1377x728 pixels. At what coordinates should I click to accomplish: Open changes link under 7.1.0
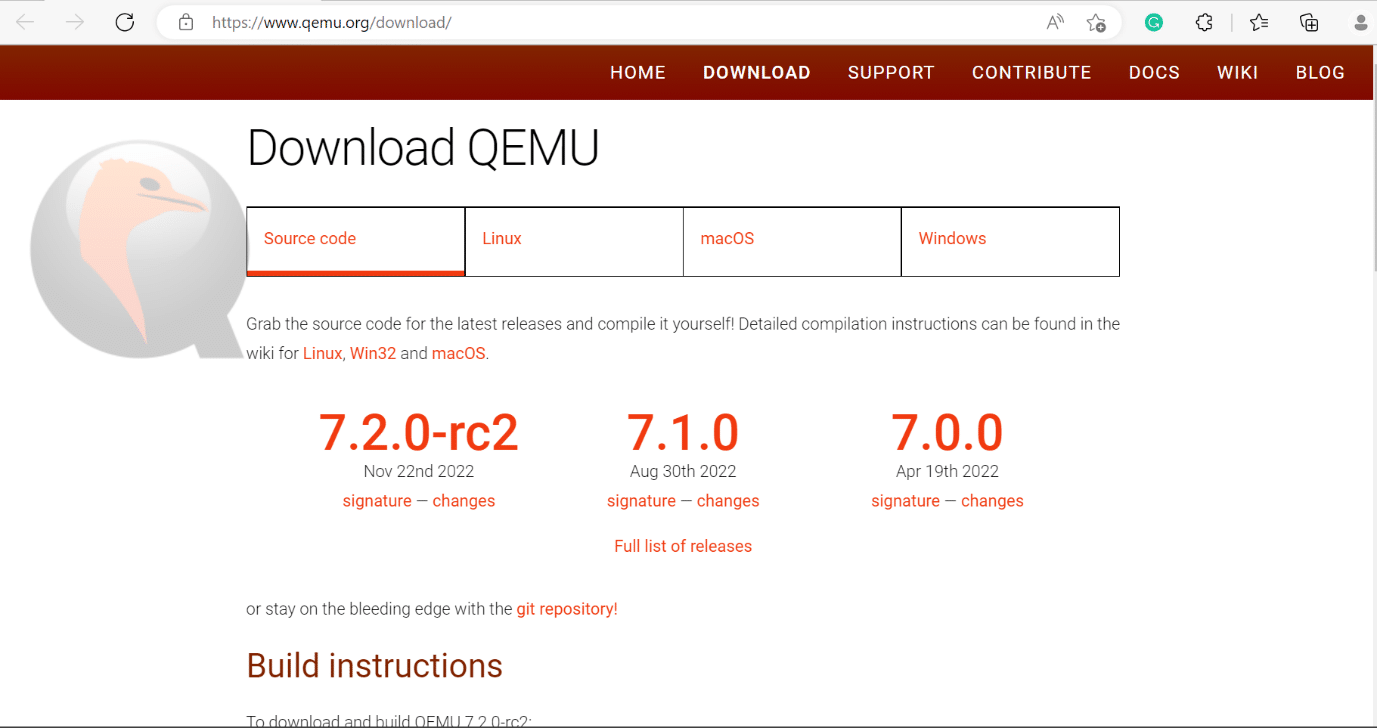coord(728,501)
